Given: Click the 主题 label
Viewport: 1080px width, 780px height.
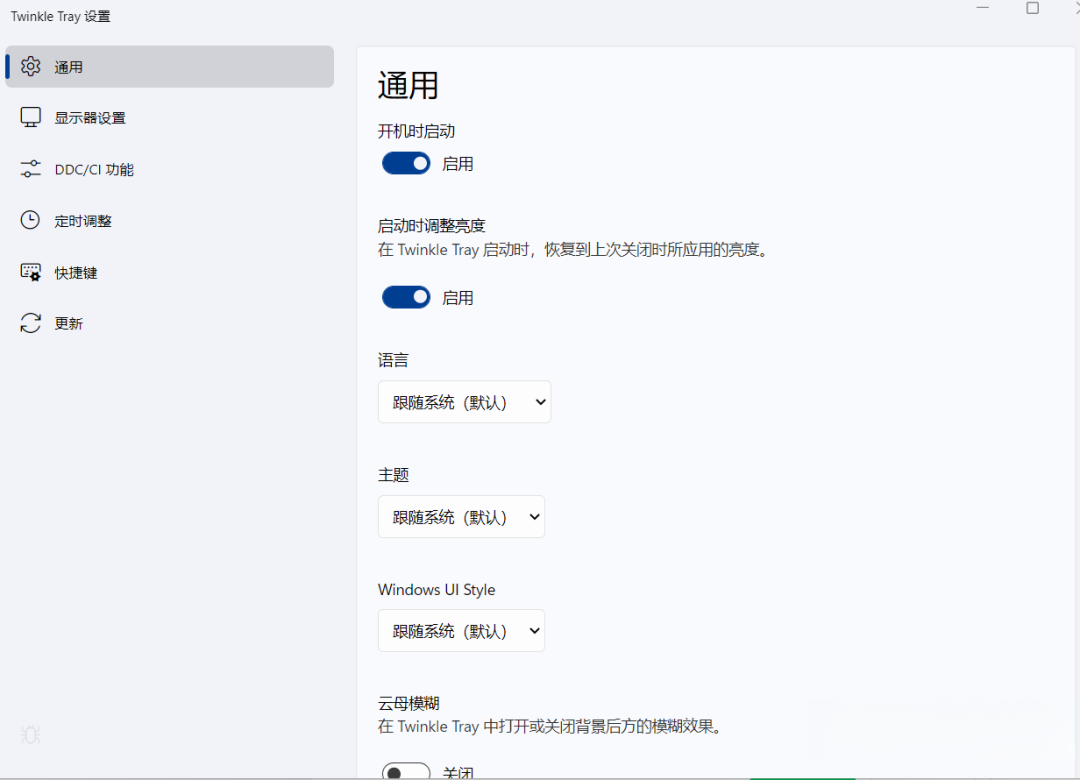Looking at the screenshot, I should pyautogui.click(x=393, y=475).
